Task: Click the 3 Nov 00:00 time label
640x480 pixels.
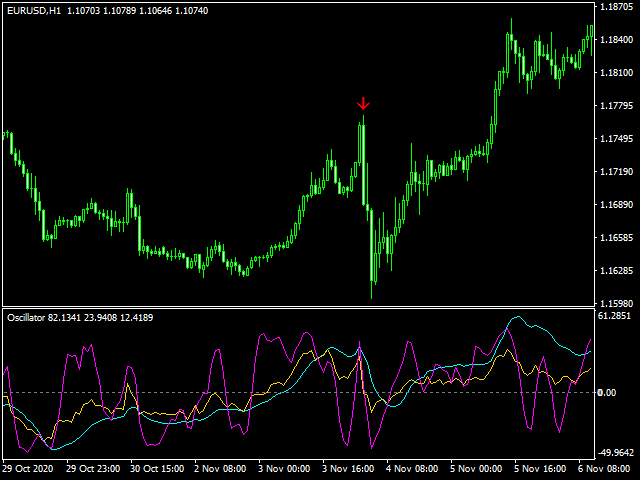Action: pos(284,469)
